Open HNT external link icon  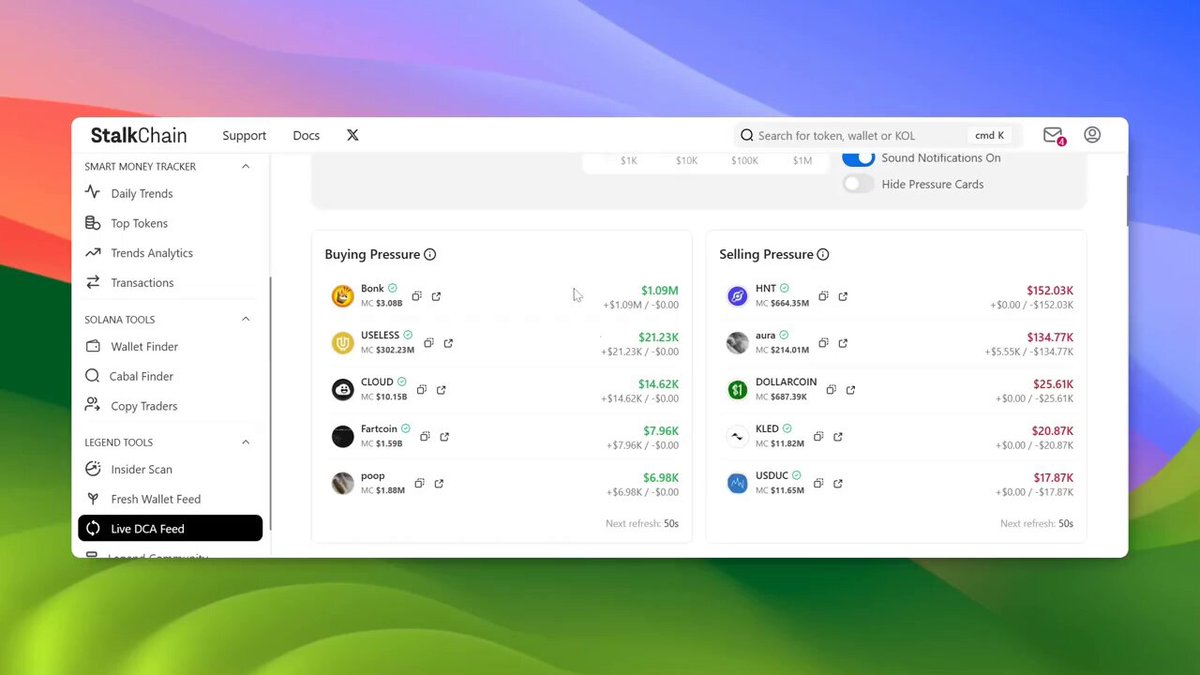(843, 296)
